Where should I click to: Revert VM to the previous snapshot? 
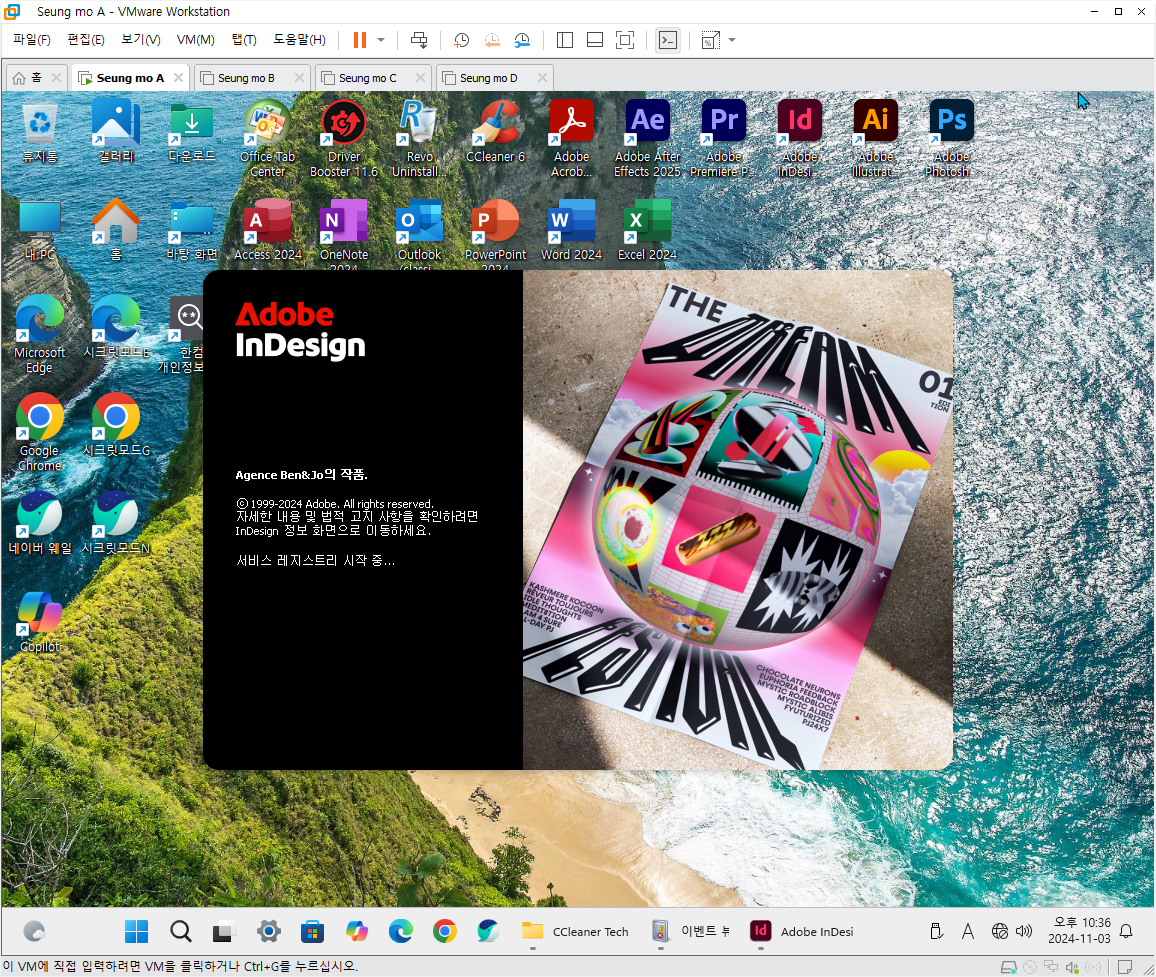[492, 40]
